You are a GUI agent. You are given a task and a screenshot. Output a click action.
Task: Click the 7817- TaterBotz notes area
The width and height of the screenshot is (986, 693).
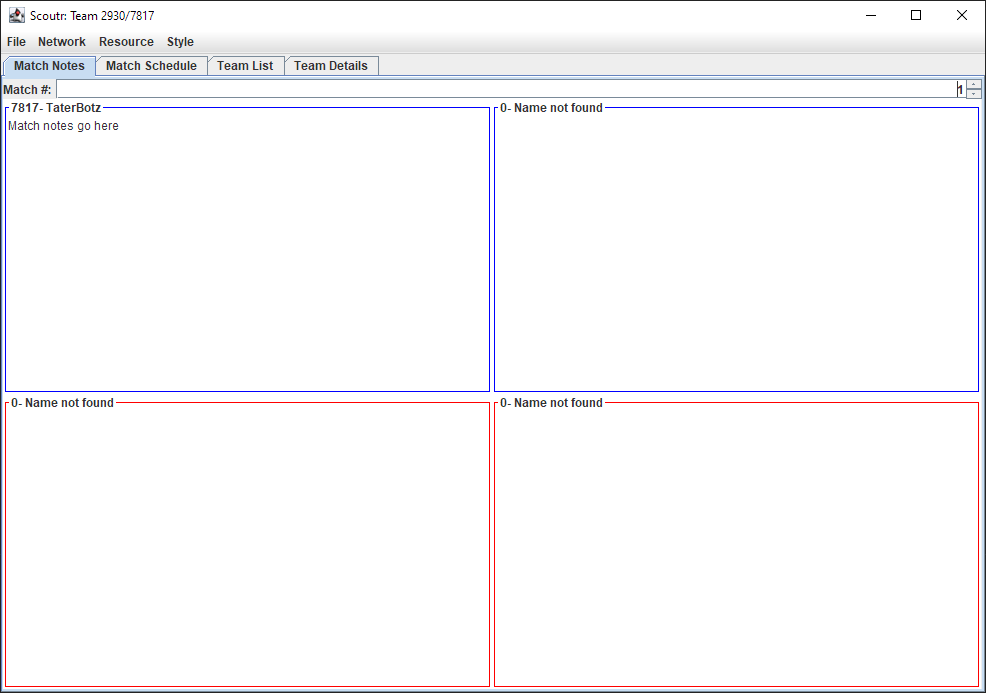pyautogui.click(x=247, y=260)
